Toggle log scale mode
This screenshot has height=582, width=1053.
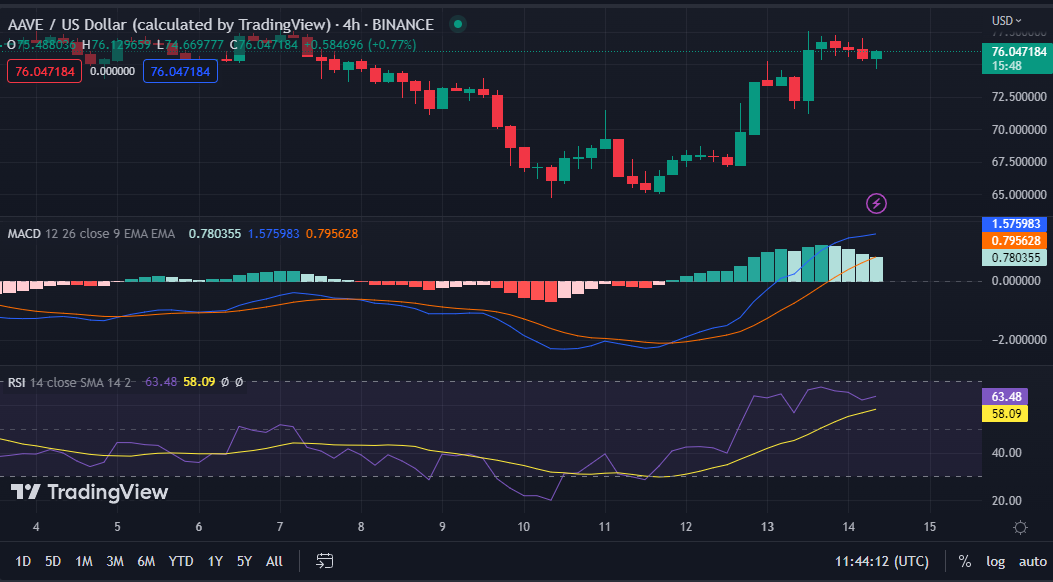995,561
